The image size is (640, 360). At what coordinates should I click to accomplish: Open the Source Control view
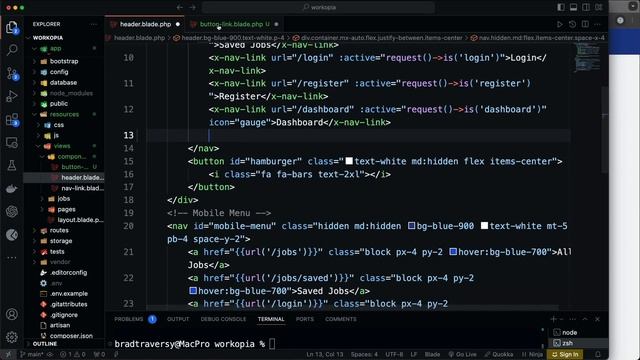pyautogui.click(x=12, y=73)
